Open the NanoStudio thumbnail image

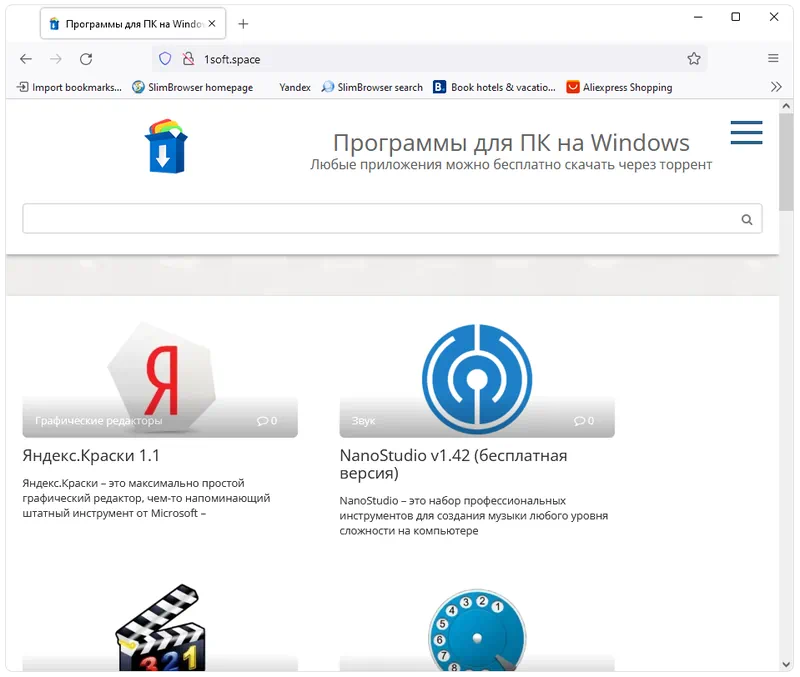click(x=477, y=380)
